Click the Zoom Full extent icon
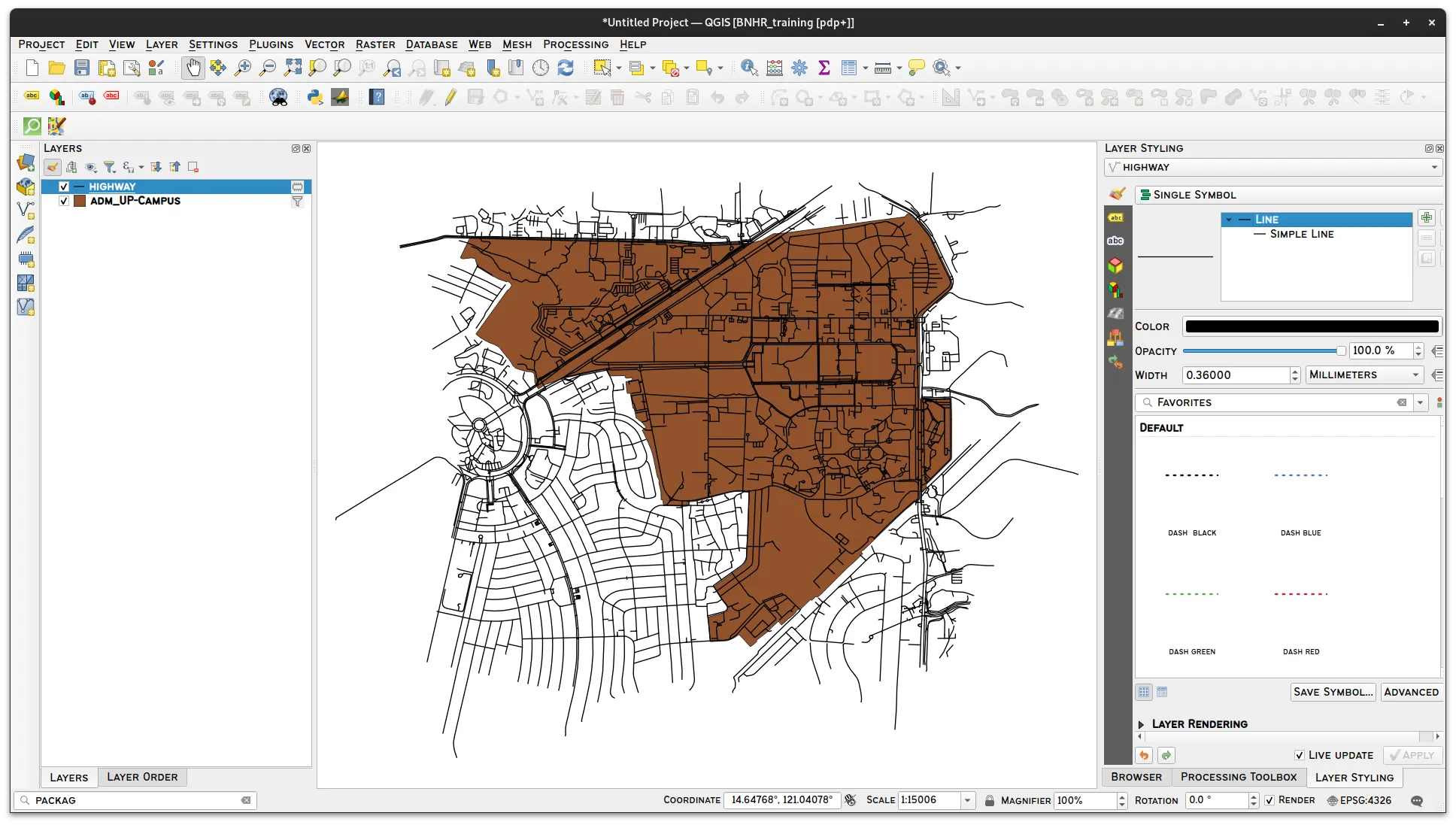Screen dimensions: 1456x825 [x=293, y=68]
